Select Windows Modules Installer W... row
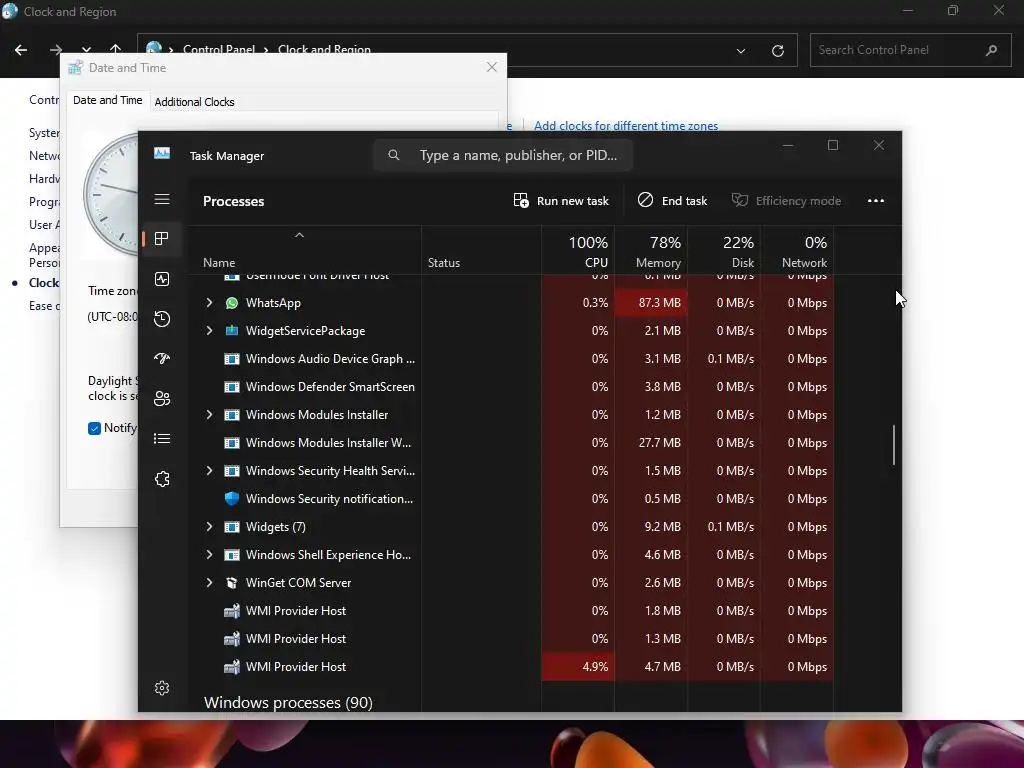Screen dimensions: 1024x768 coord(511,443)
